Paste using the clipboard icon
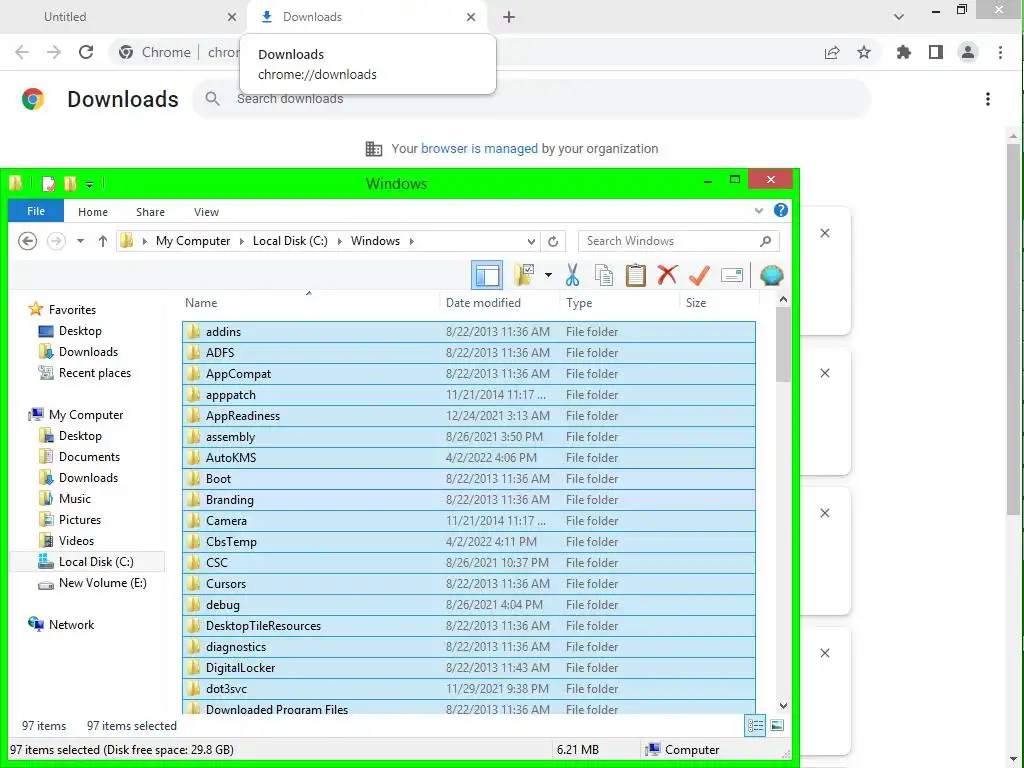The width and height of the screenshot is (1024, 768). point(635,275)
